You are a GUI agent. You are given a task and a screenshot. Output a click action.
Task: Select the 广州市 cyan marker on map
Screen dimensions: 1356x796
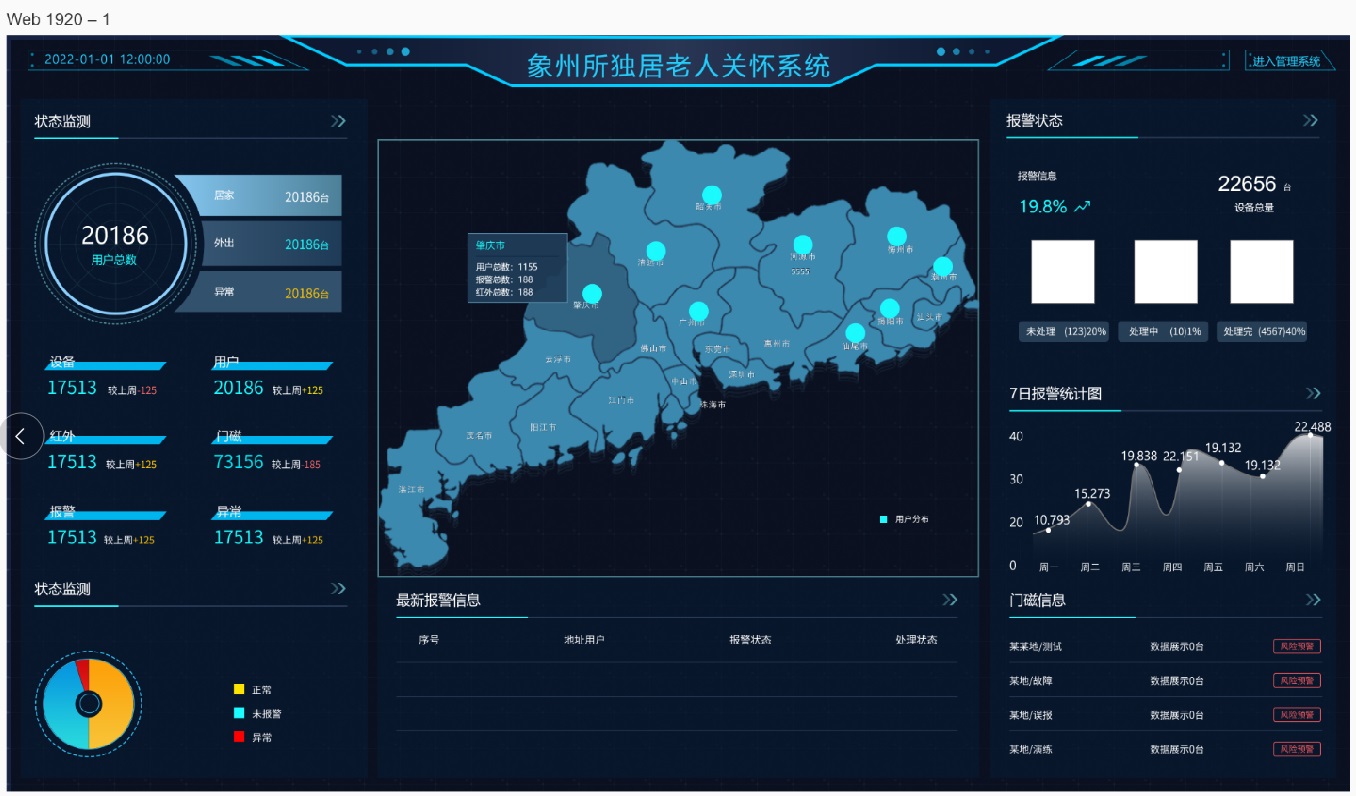pyautogui.click(x=698, y=311)
